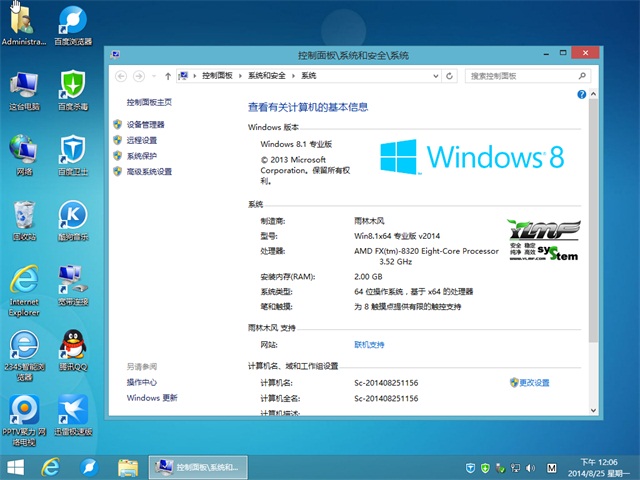
Task: Click the 高级系统设置 link
Action: point(149,172)
